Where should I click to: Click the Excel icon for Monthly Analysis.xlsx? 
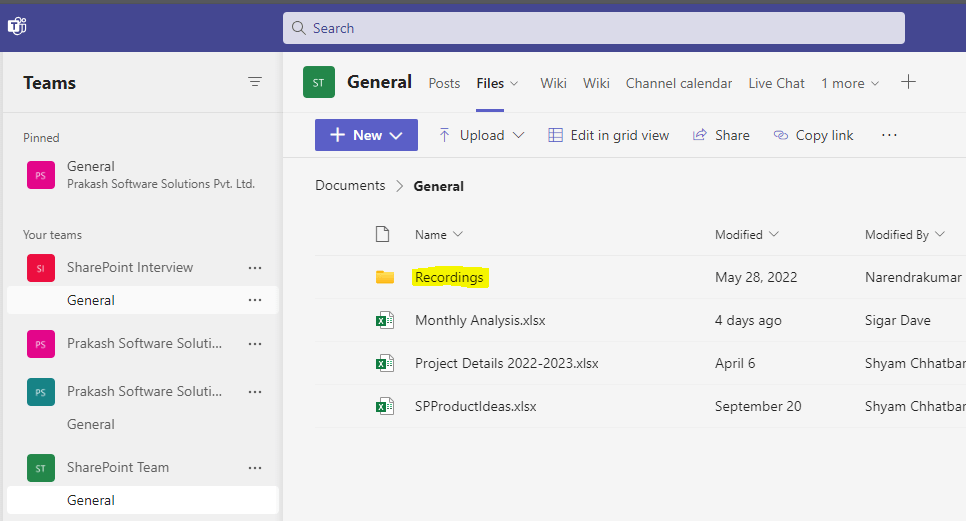coord(384,320)
